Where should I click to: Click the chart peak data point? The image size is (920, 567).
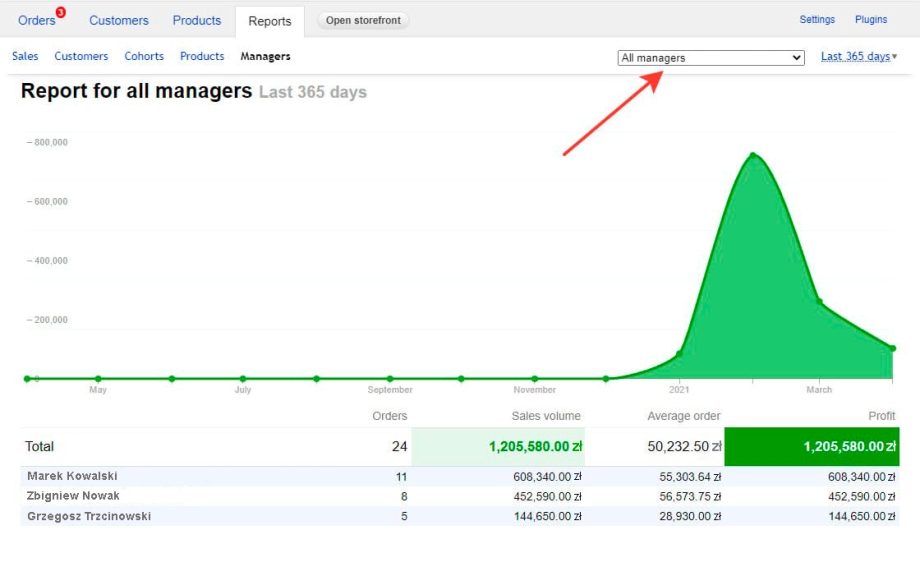753,155
